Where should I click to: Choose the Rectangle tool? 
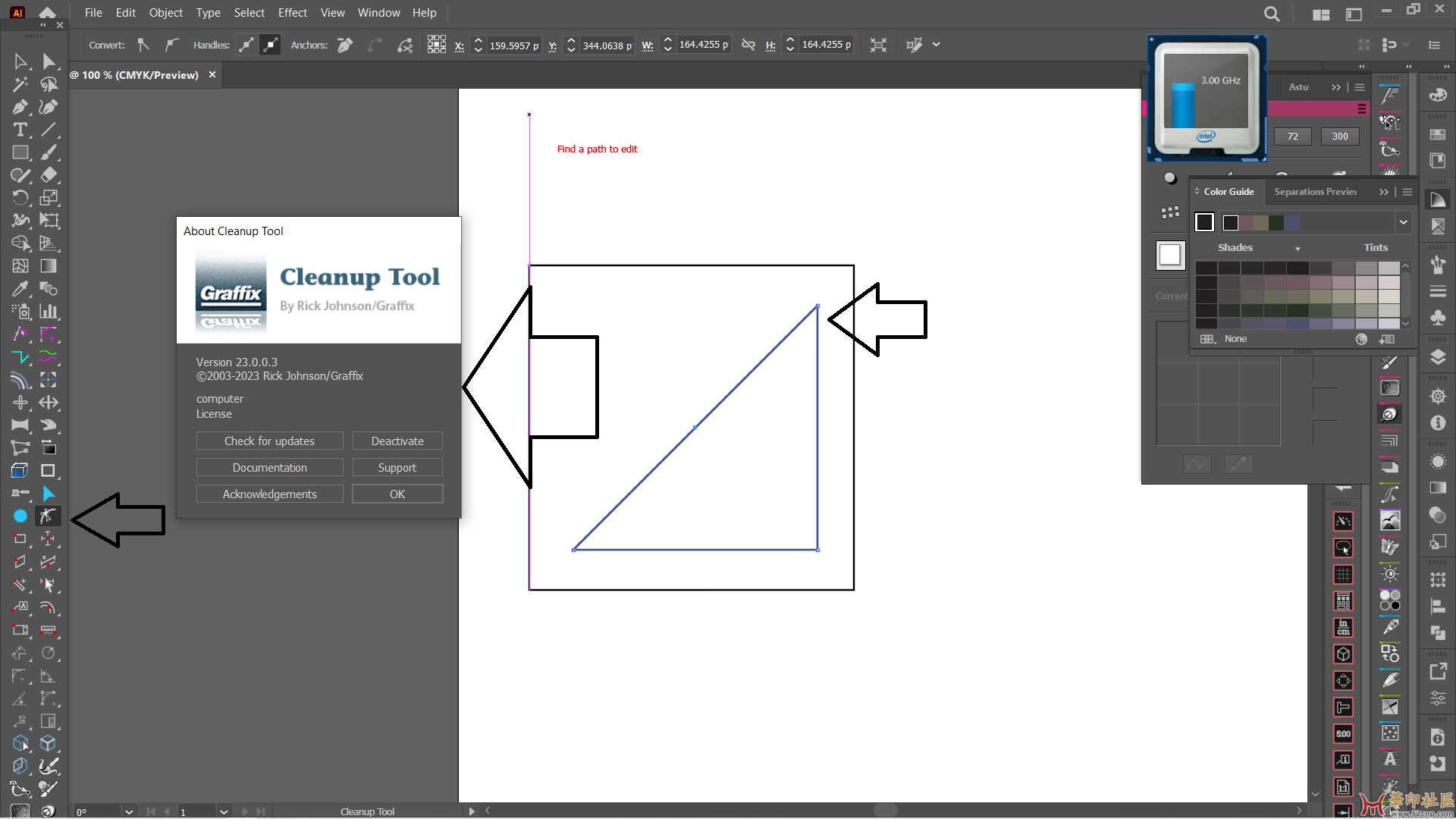pos(20,152)
